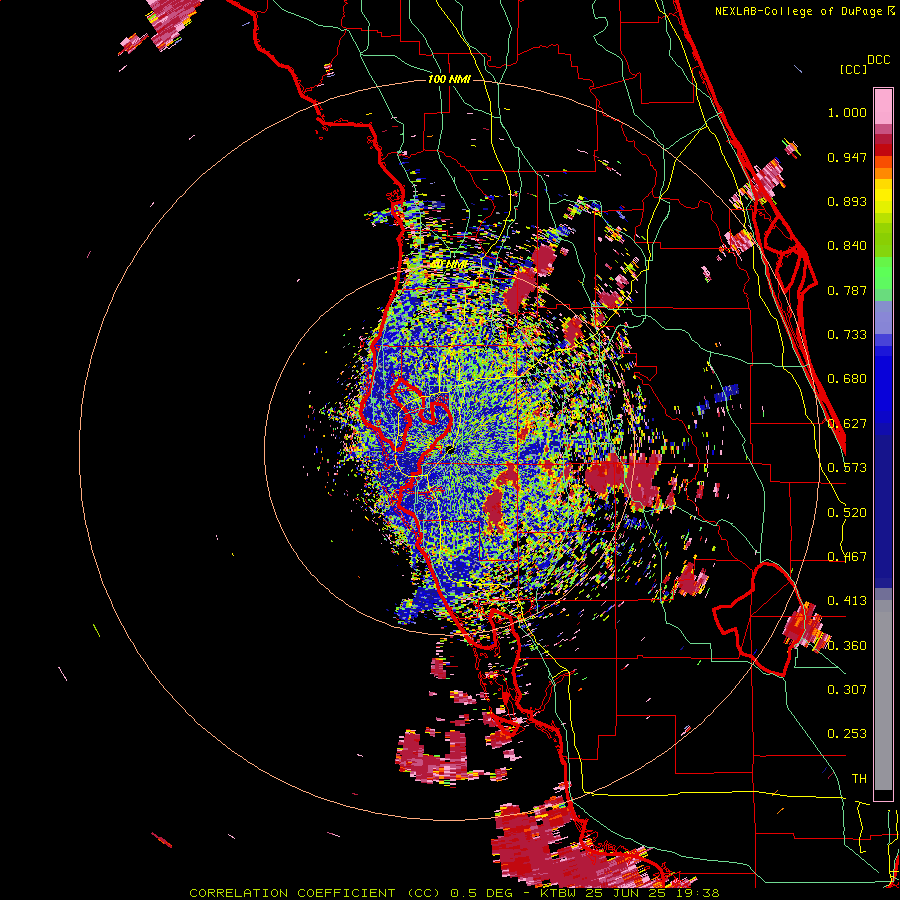The image size is (900, 900).
Task: Select the 0.840 scale value
Action: [x=847, y=246]
